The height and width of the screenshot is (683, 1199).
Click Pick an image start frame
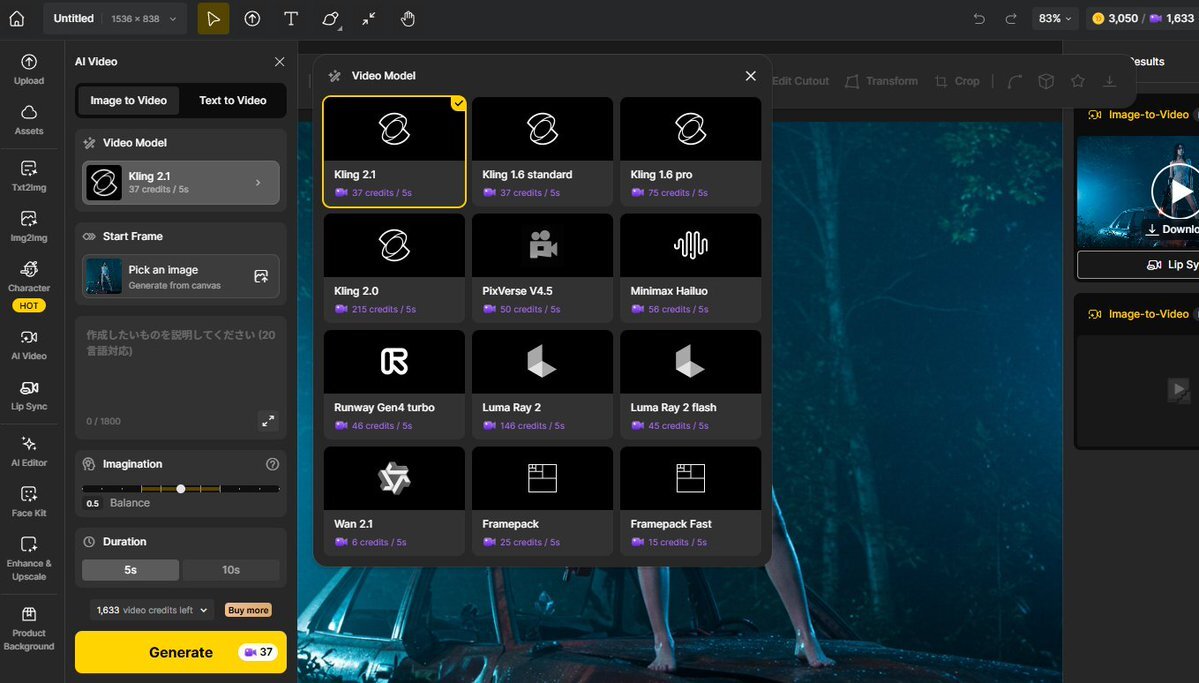[180, 276]
